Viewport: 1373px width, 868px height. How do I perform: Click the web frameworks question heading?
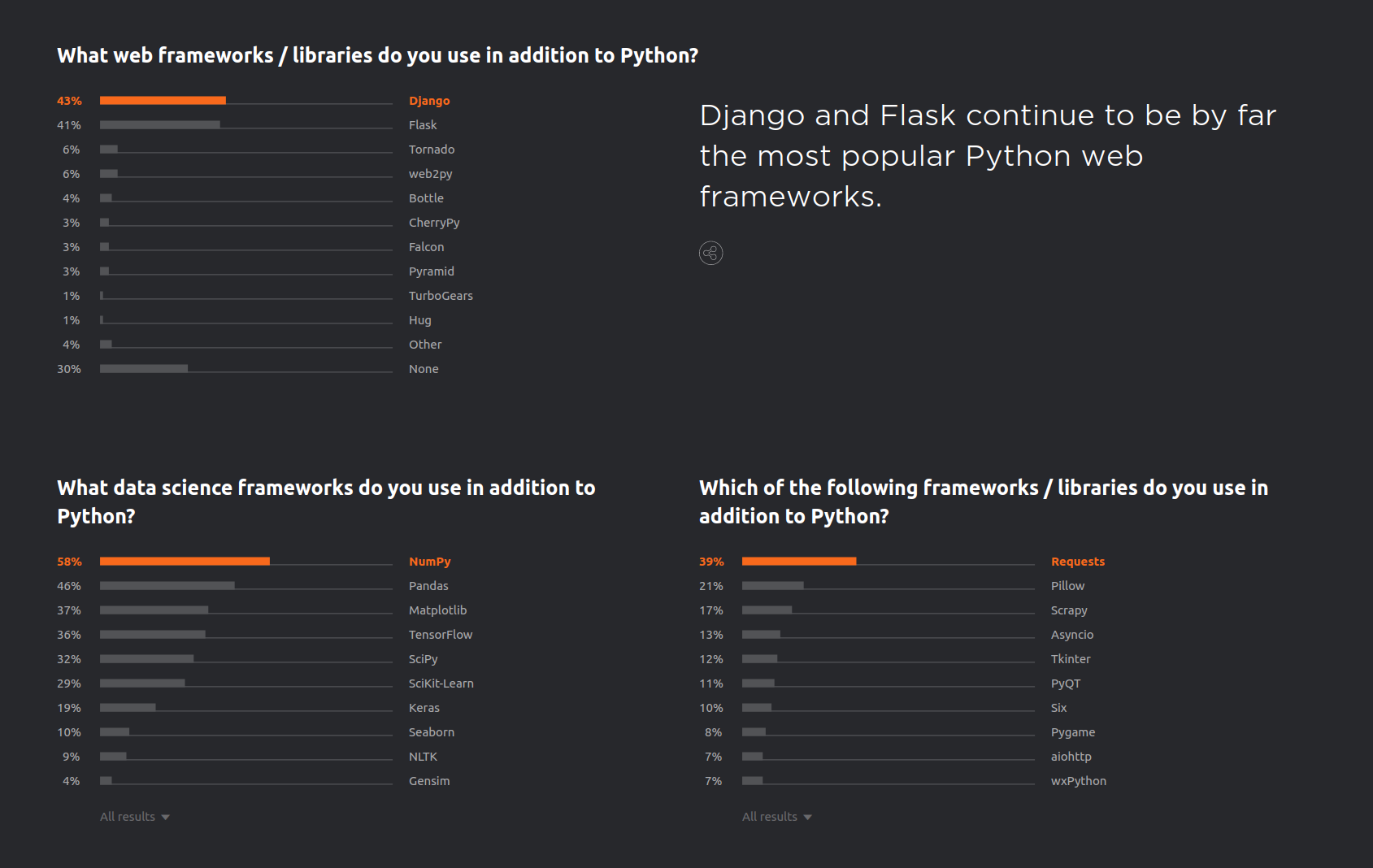(377, 55)
